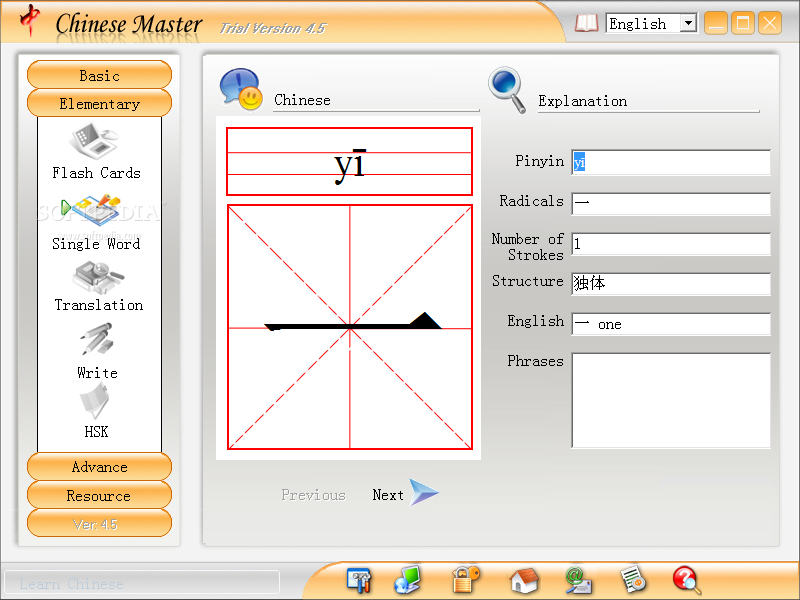The image size is (800, 600).
Task: Click the Flash Cards label
Action: 96,173
